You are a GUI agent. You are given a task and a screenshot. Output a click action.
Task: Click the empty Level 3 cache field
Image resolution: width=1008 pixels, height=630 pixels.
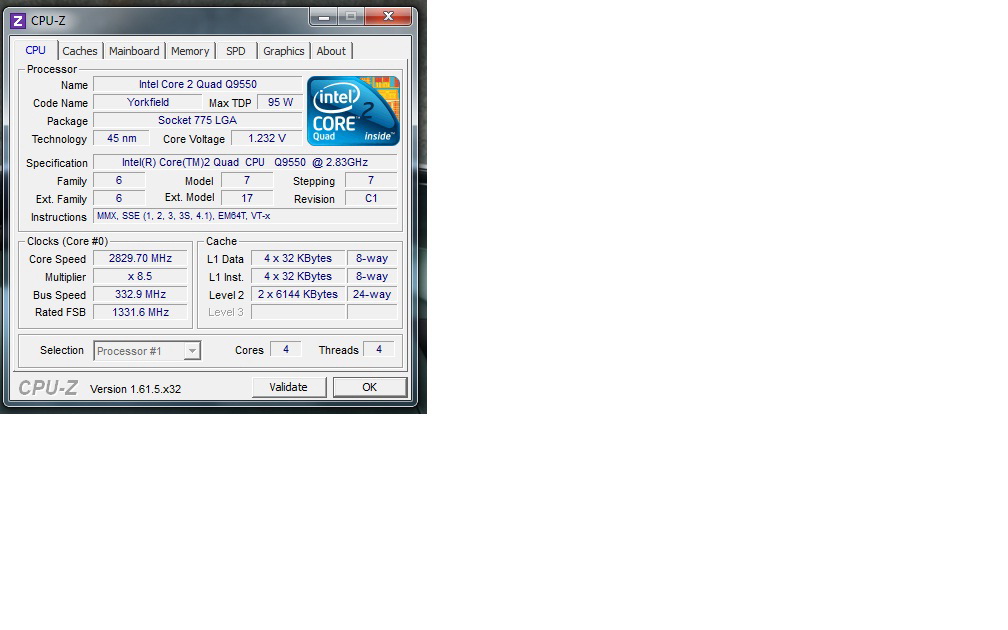[x=298, y=312]
